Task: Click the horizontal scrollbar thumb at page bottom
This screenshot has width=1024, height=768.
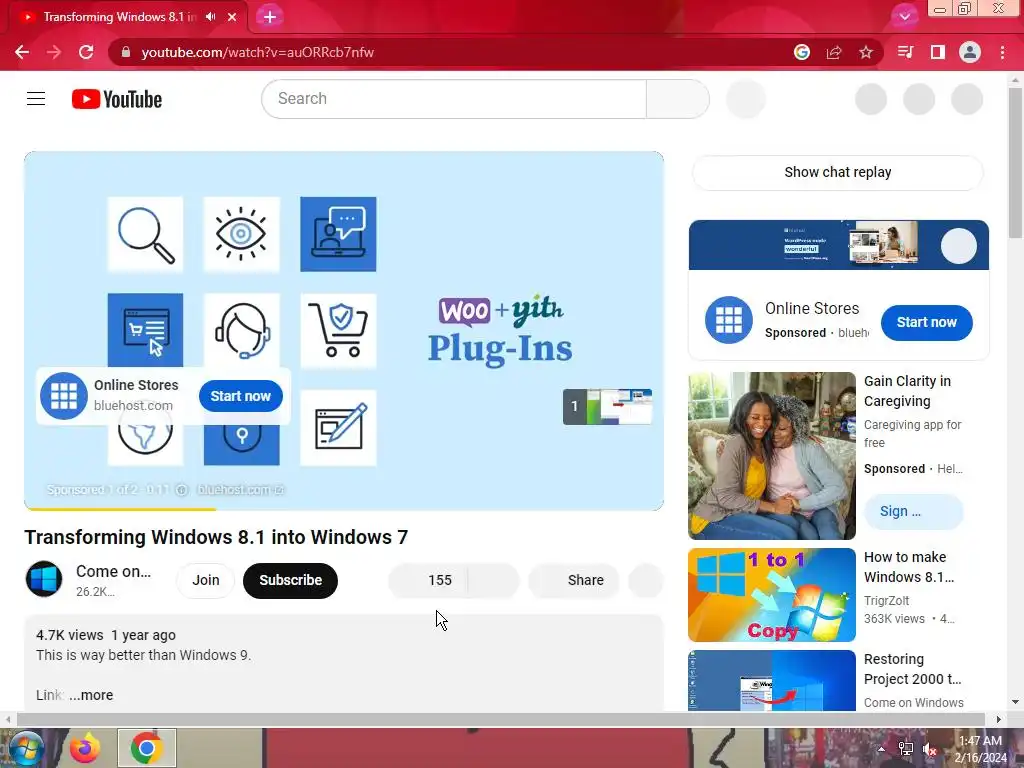Action: click(x=500, y=719)
